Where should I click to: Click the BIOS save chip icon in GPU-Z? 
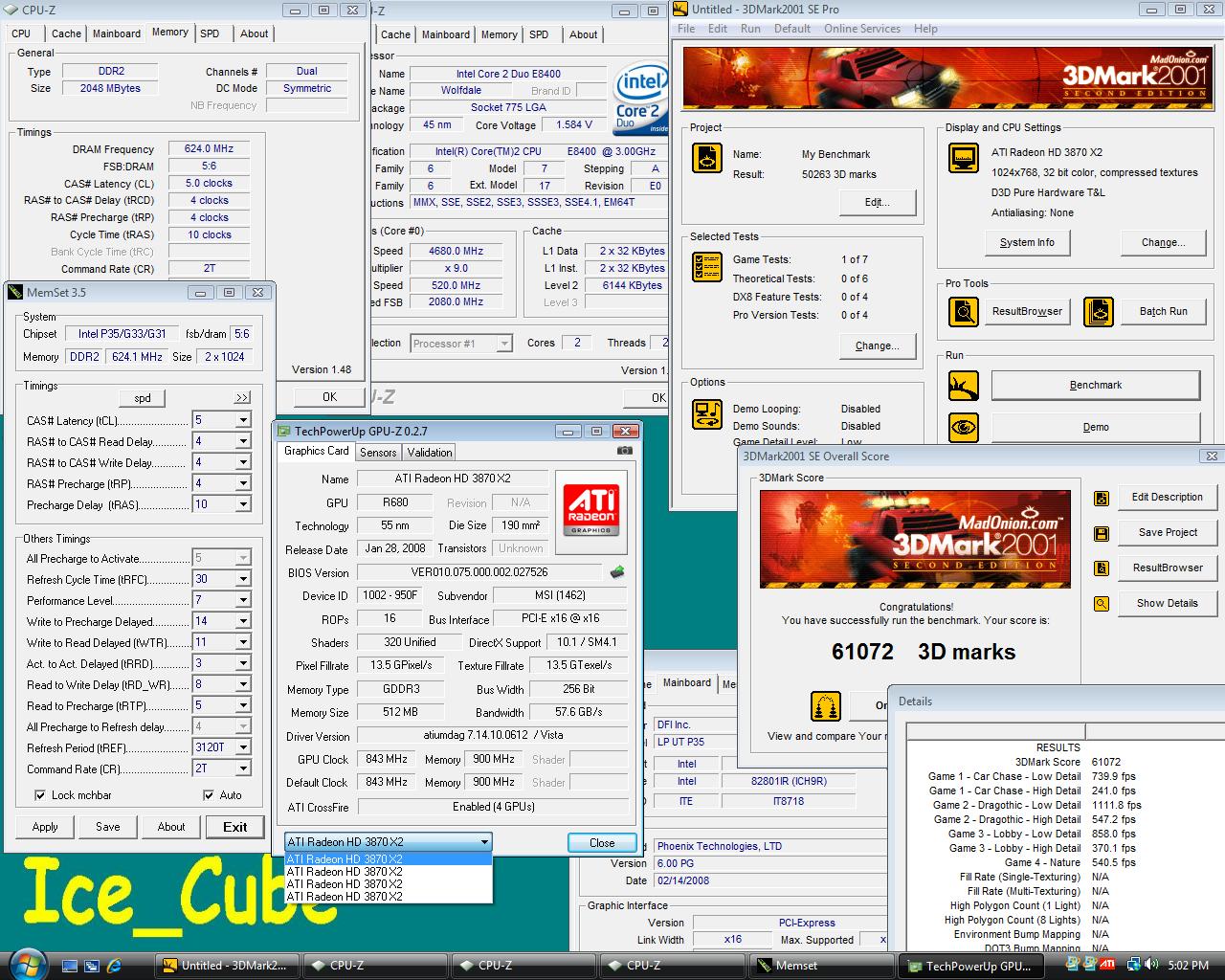(617, 572)
